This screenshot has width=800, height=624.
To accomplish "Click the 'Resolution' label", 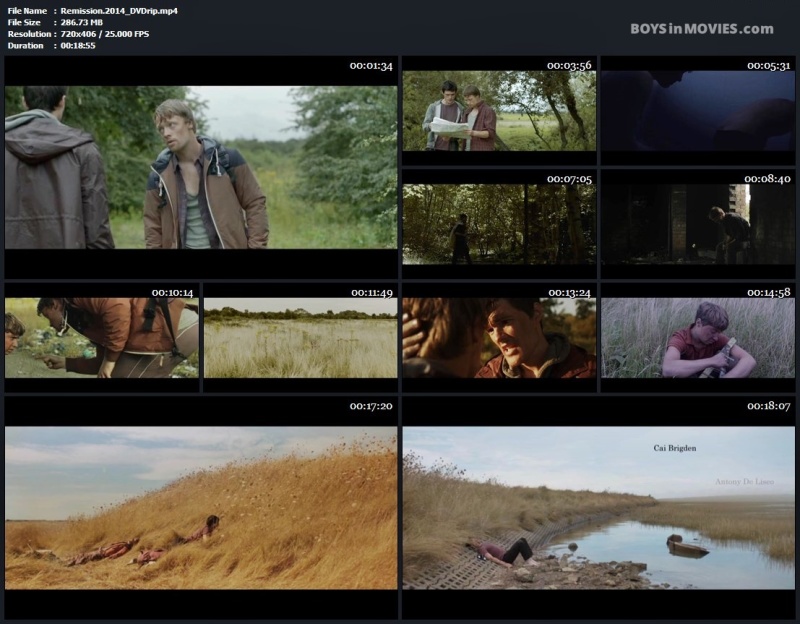I will tap(29, 34).
